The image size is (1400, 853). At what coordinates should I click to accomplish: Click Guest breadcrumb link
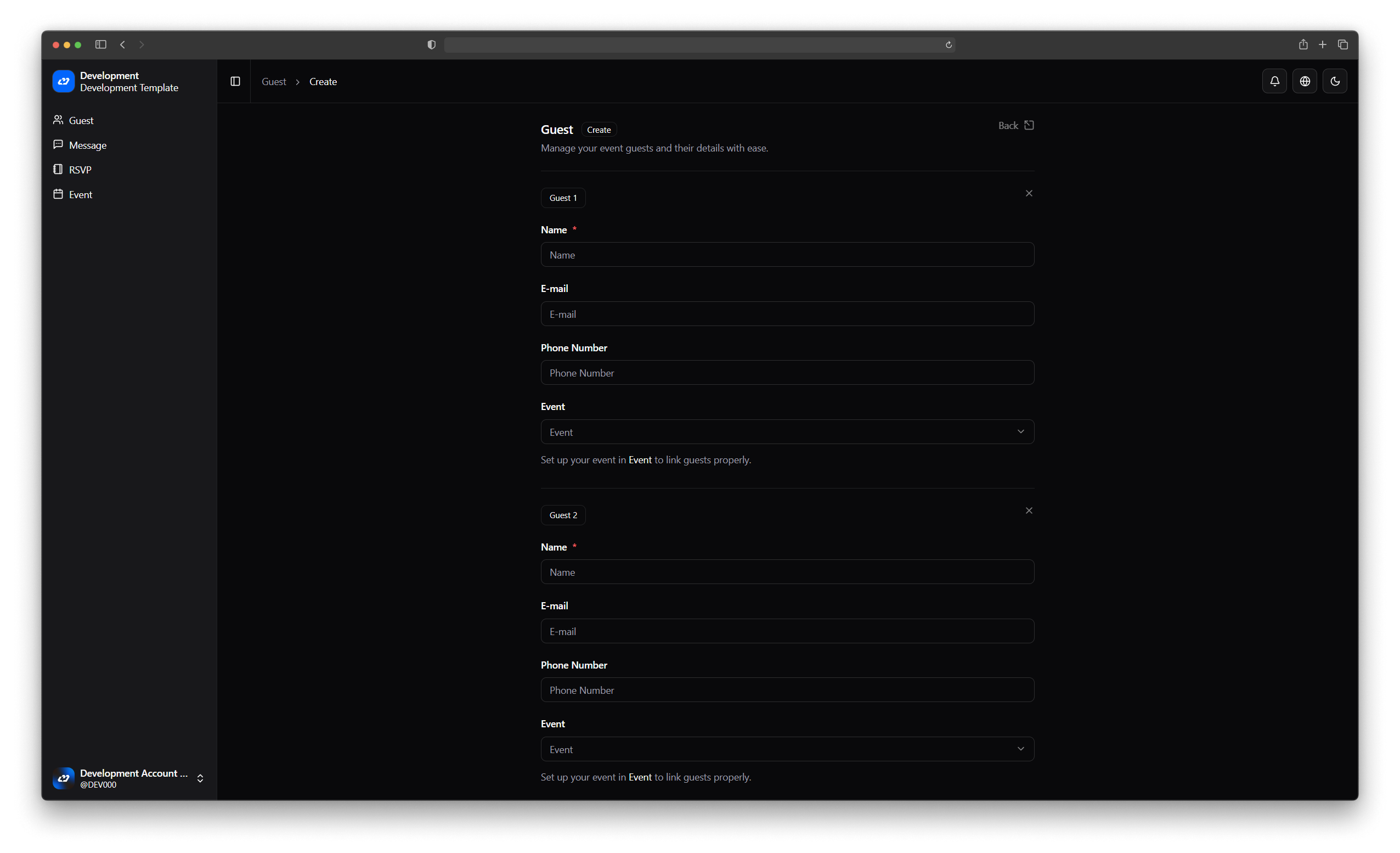coord(273,82)
